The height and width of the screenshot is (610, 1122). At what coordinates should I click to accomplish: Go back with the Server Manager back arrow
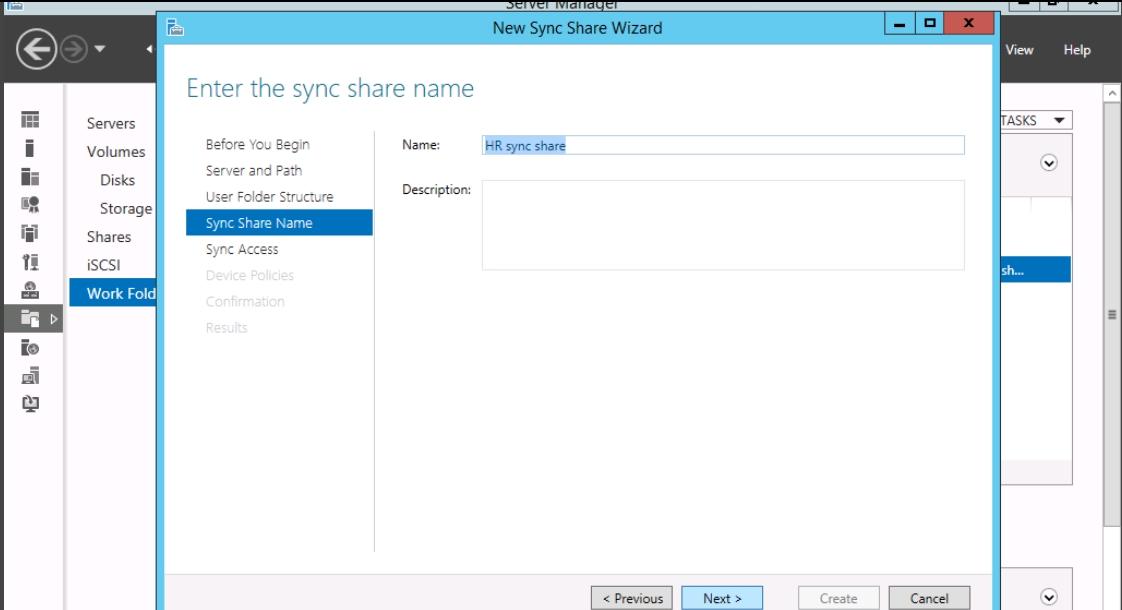click(36, 49)
